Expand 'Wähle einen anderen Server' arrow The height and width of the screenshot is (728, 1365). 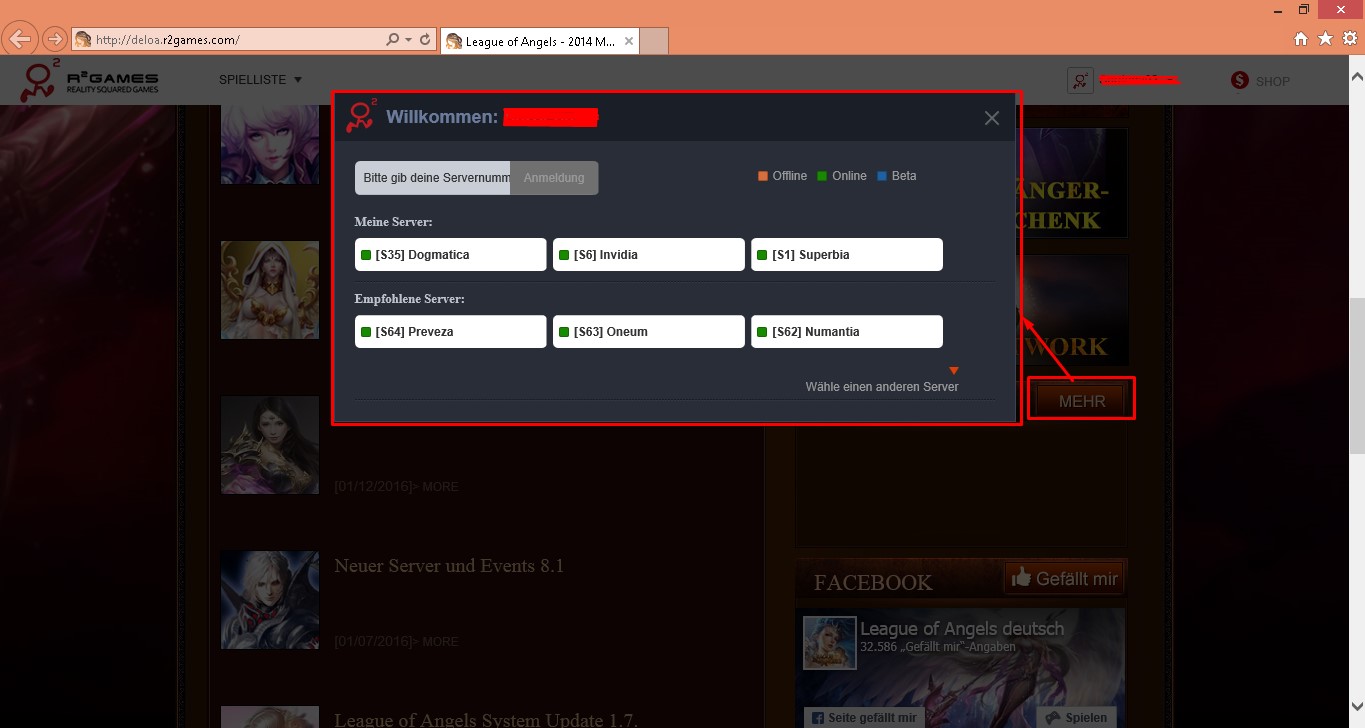pos(953,371)
